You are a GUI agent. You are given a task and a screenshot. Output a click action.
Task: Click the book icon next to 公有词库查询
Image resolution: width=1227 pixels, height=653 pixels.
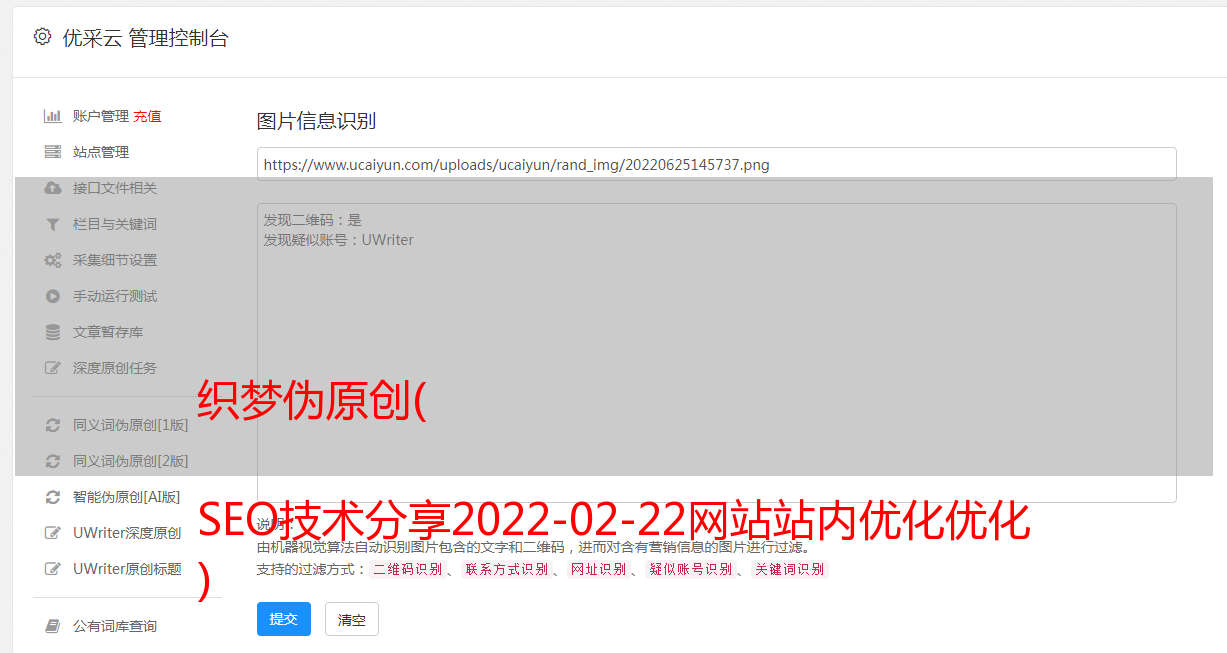tap(53, 626)
